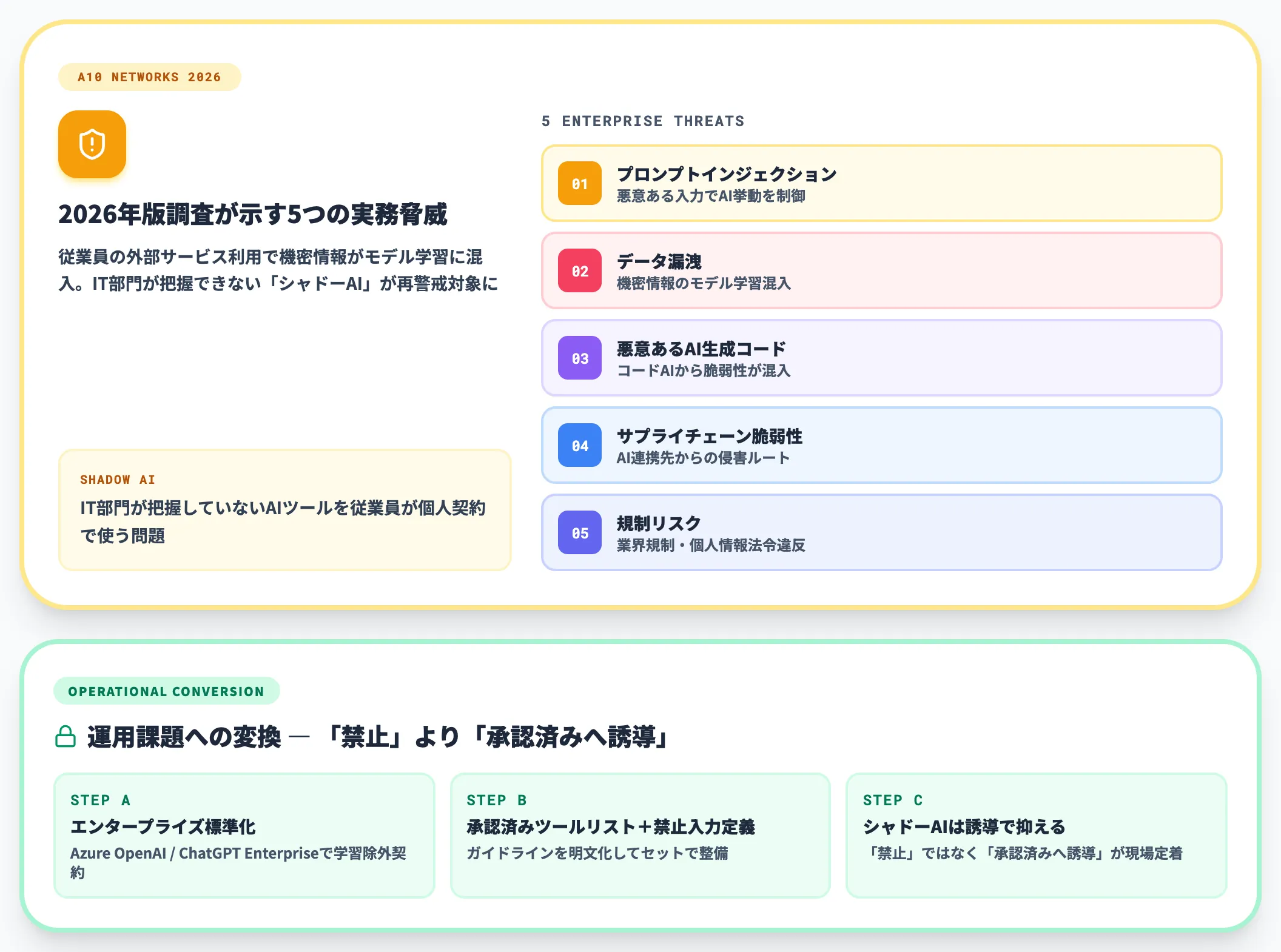Click the orange shield alert icon
The height and width of the screenshot is (952, 1281).
pyautogui.click(x=92, y=144)
